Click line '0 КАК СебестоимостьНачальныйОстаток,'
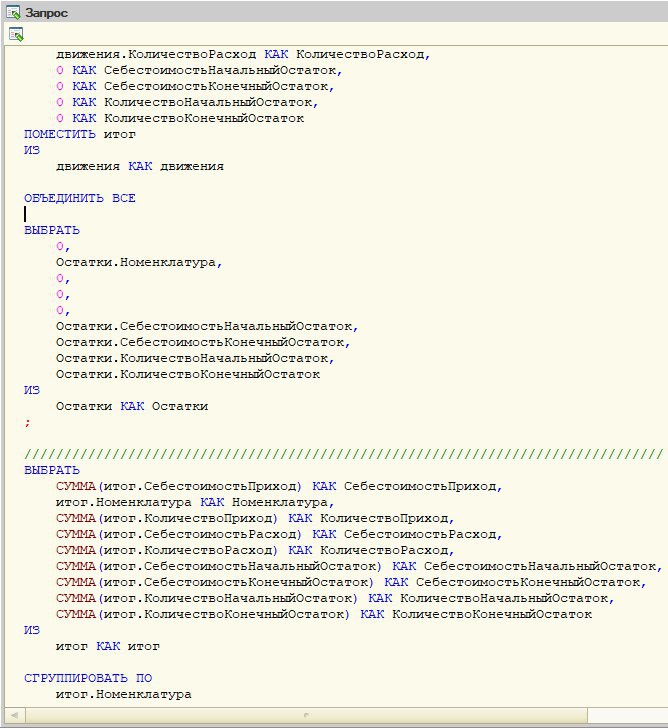 tap(199, 71)
